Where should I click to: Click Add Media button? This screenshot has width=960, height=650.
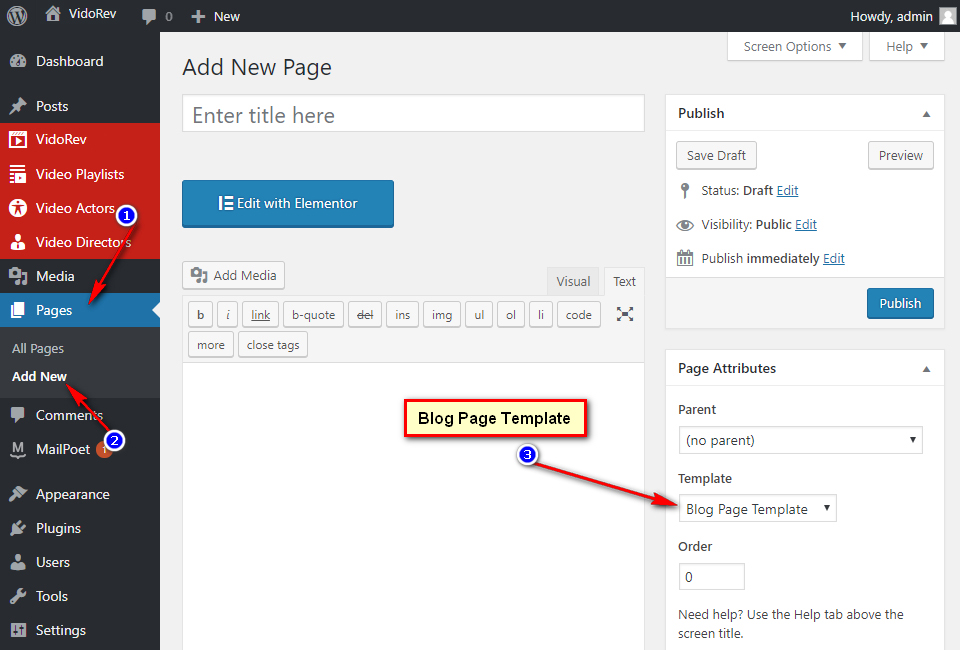pos(234,275)
